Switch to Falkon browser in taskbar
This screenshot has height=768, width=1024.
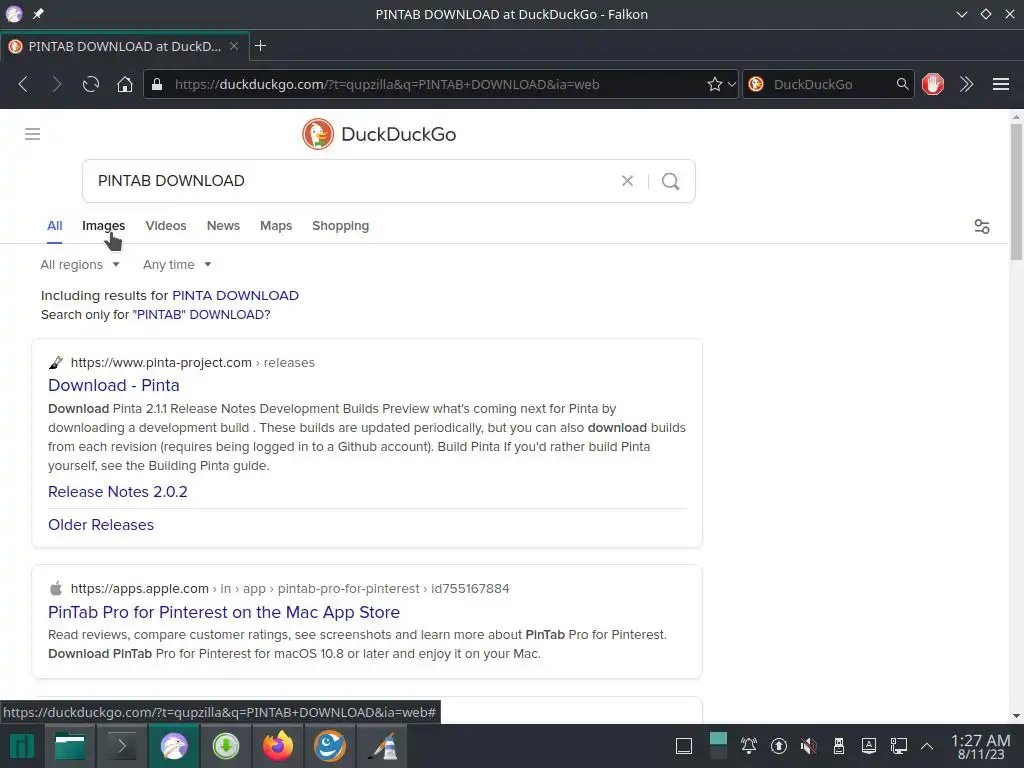[x=174, y=746]
